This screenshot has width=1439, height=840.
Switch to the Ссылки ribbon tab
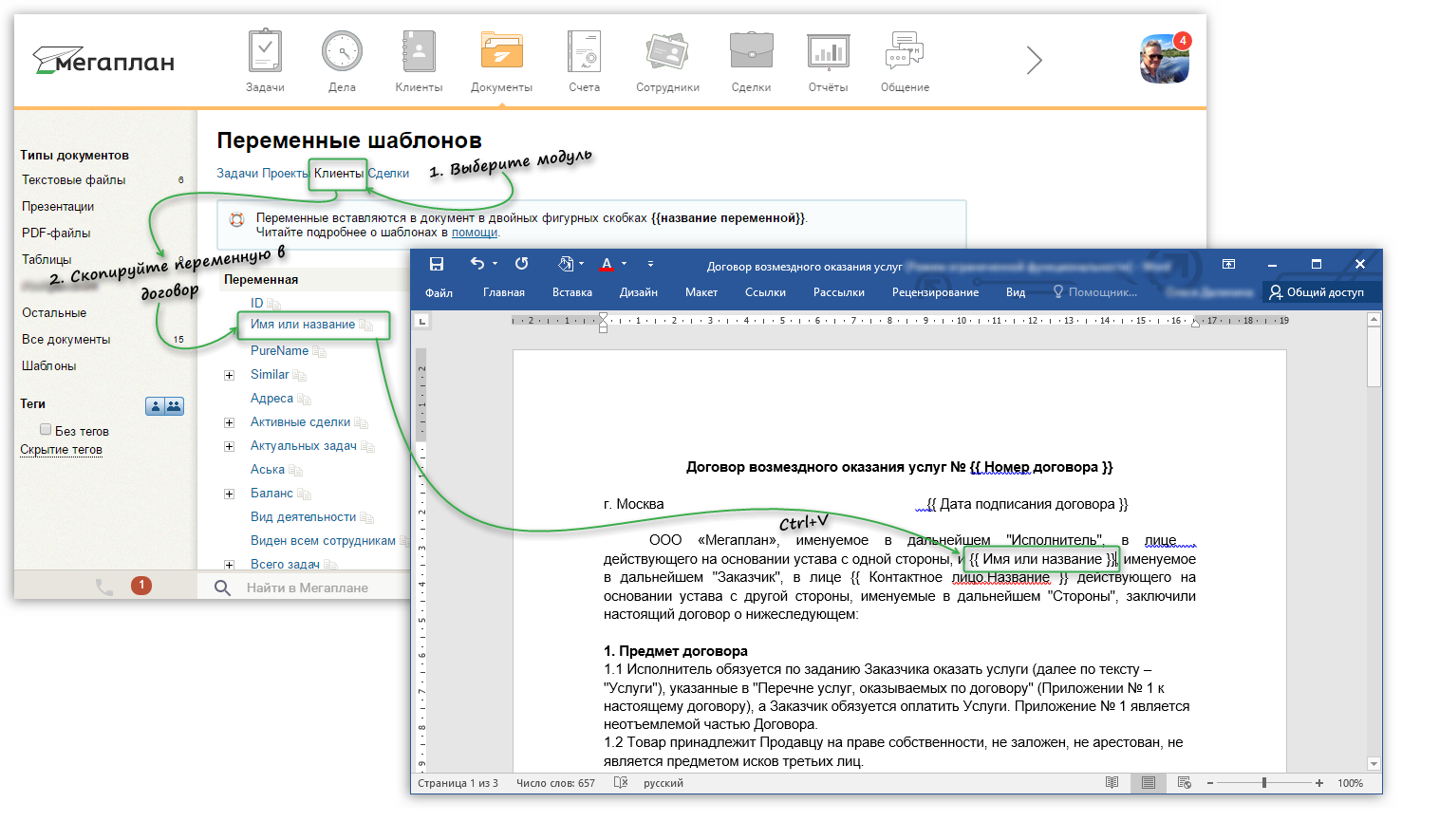click(765, 292)
